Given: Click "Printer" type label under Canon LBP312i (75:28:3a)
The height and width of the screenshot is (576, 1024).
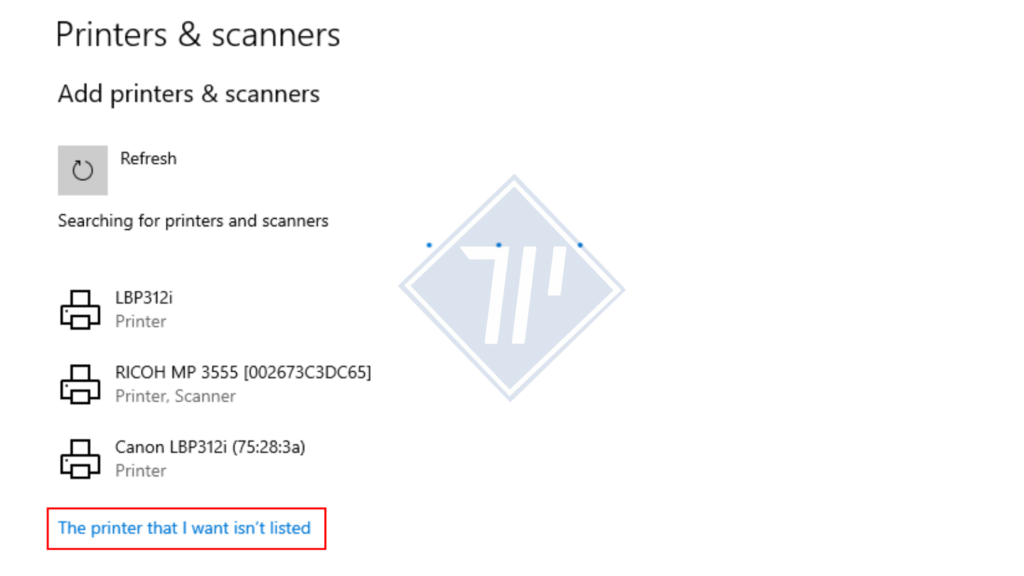Looking at the screenshot, I should coord(140,470).
